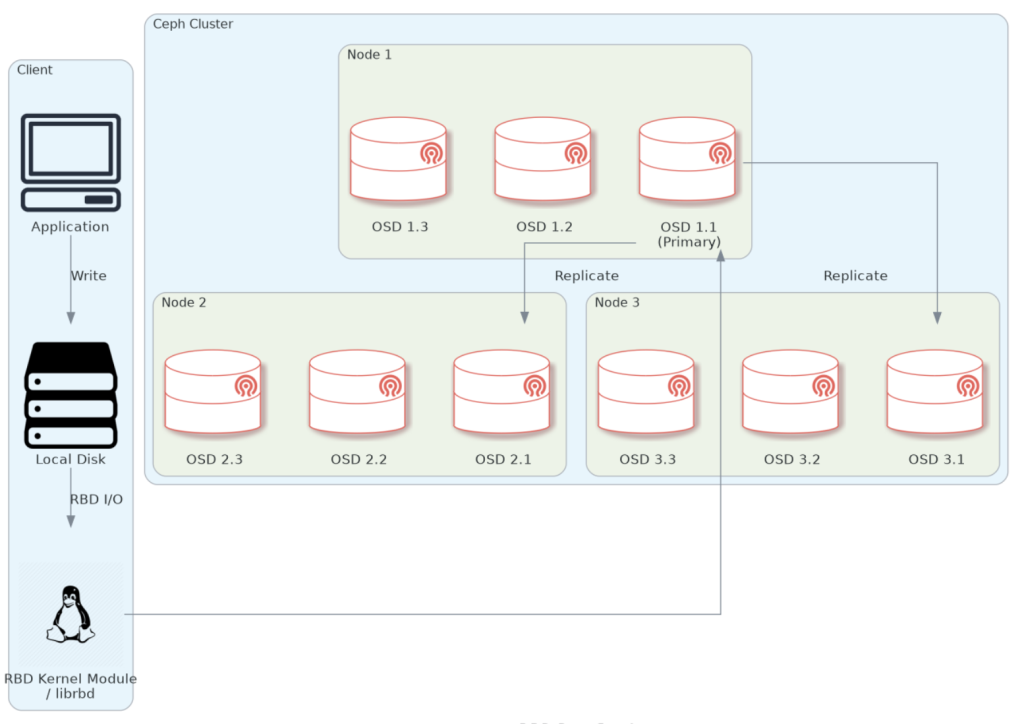The height and width of the screenshot is (724, 1024).
Task: Toggle the OSD 2.2 disk on Node 2
Action: pyautogui.click(x=357, y=392)
